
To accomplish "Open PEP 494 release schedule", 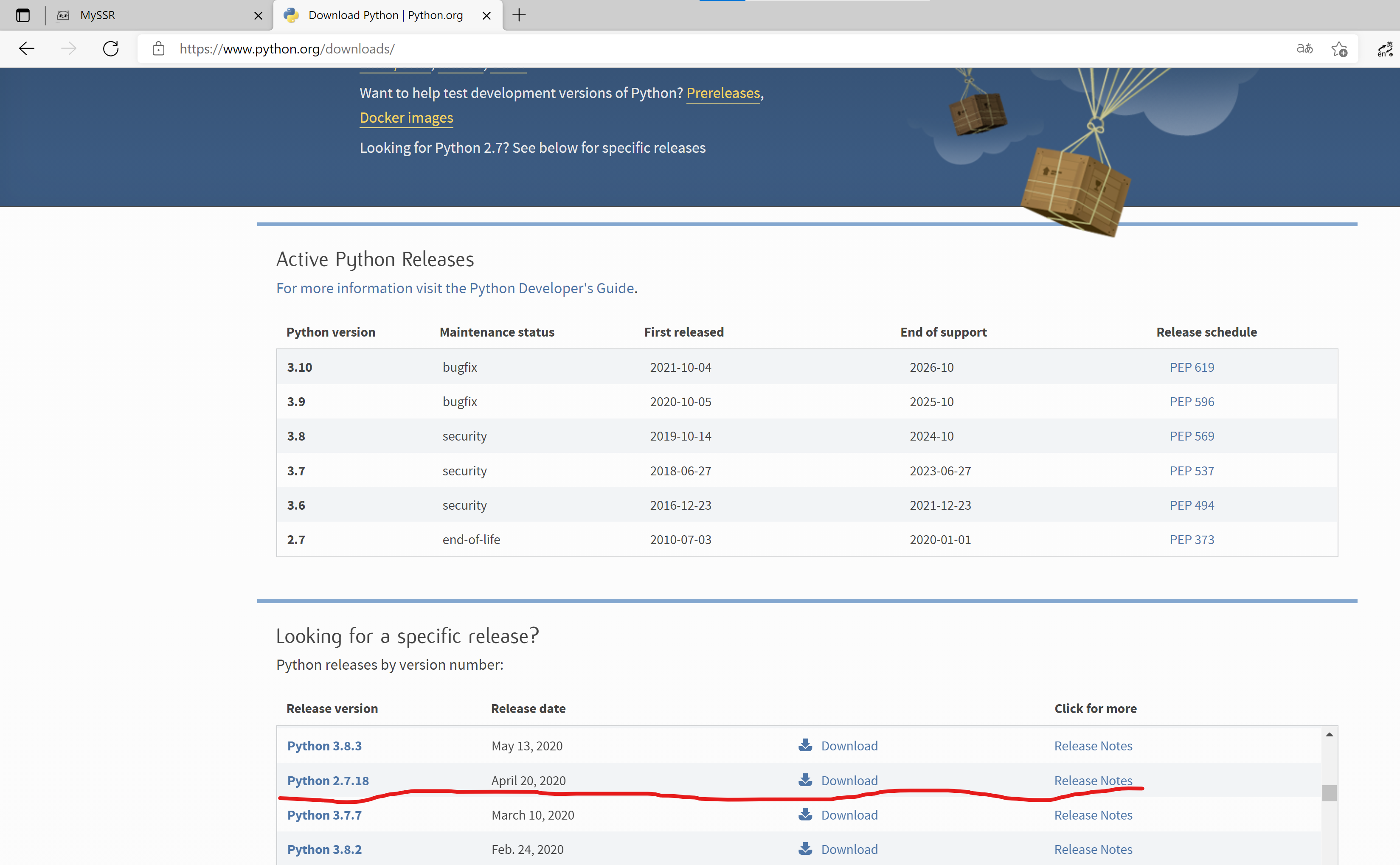I will point(1192,505).
